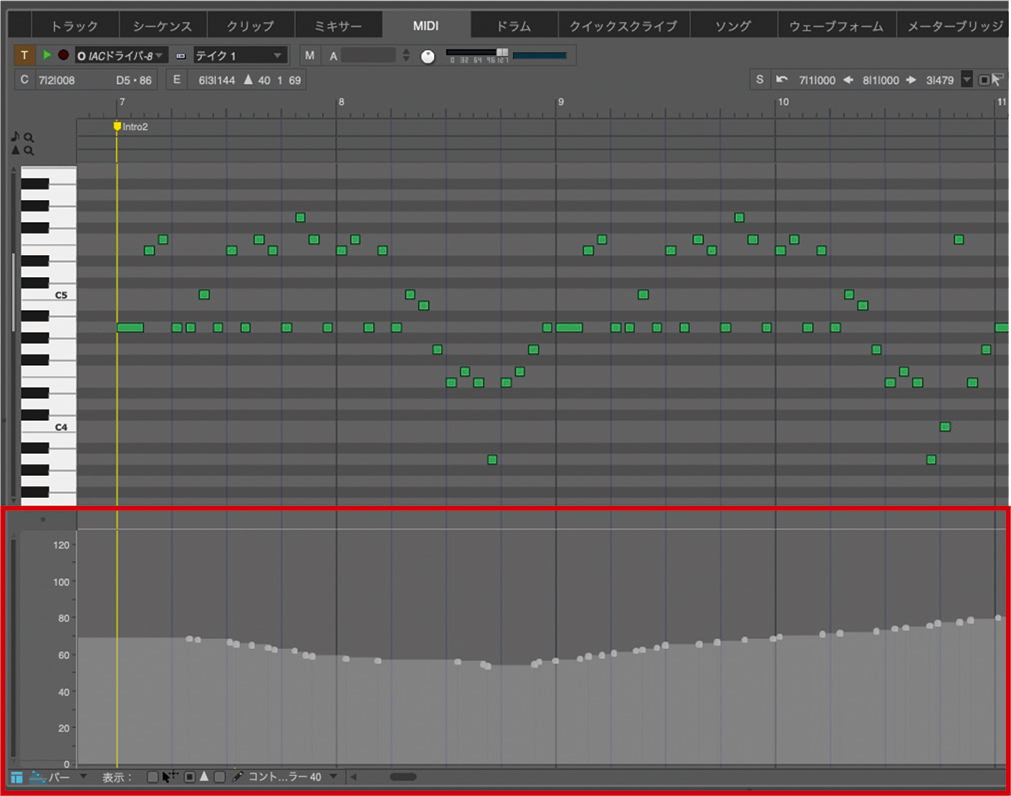Open the ウェーブフォーム tab
1011x796 pixels.
[x=836, y=26]
